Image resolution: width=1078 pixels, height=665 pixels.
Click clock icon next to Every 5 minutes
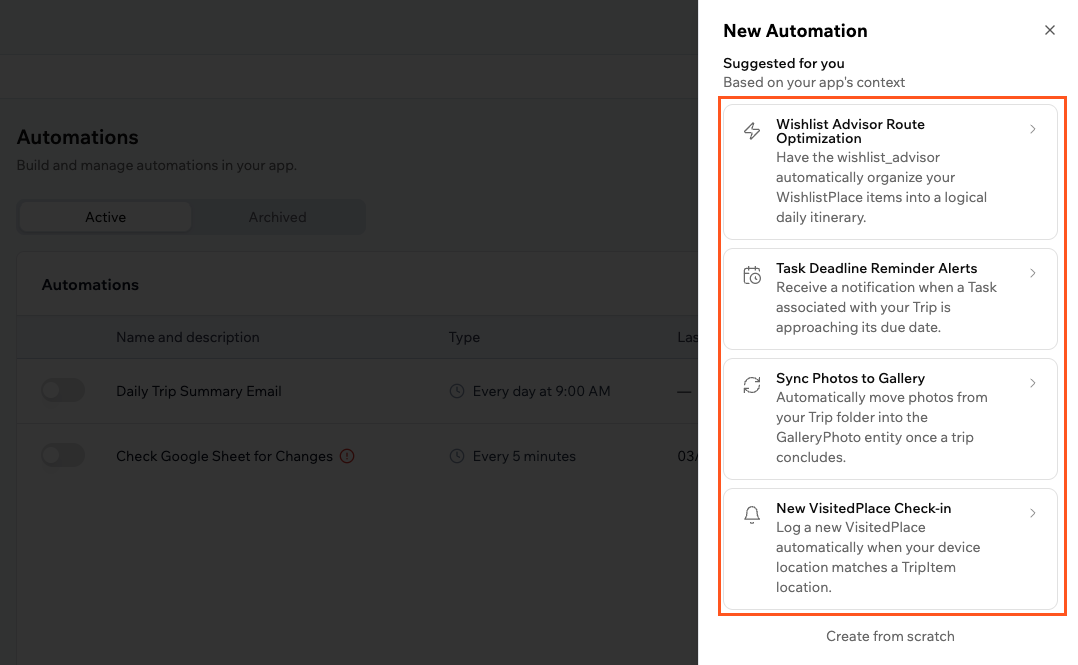tap(456, 456)
